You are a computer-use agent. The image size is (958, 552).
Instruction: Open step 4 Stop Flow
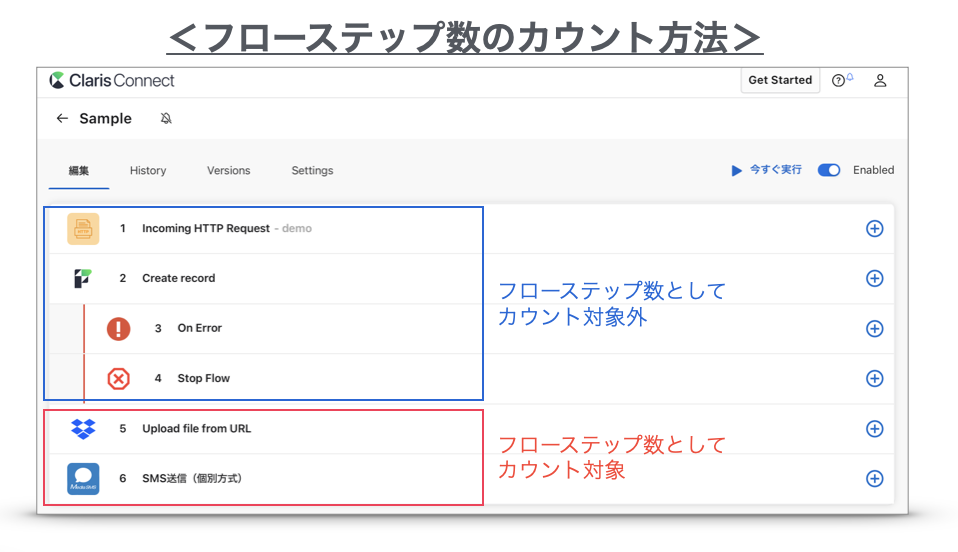coord(203,378)
